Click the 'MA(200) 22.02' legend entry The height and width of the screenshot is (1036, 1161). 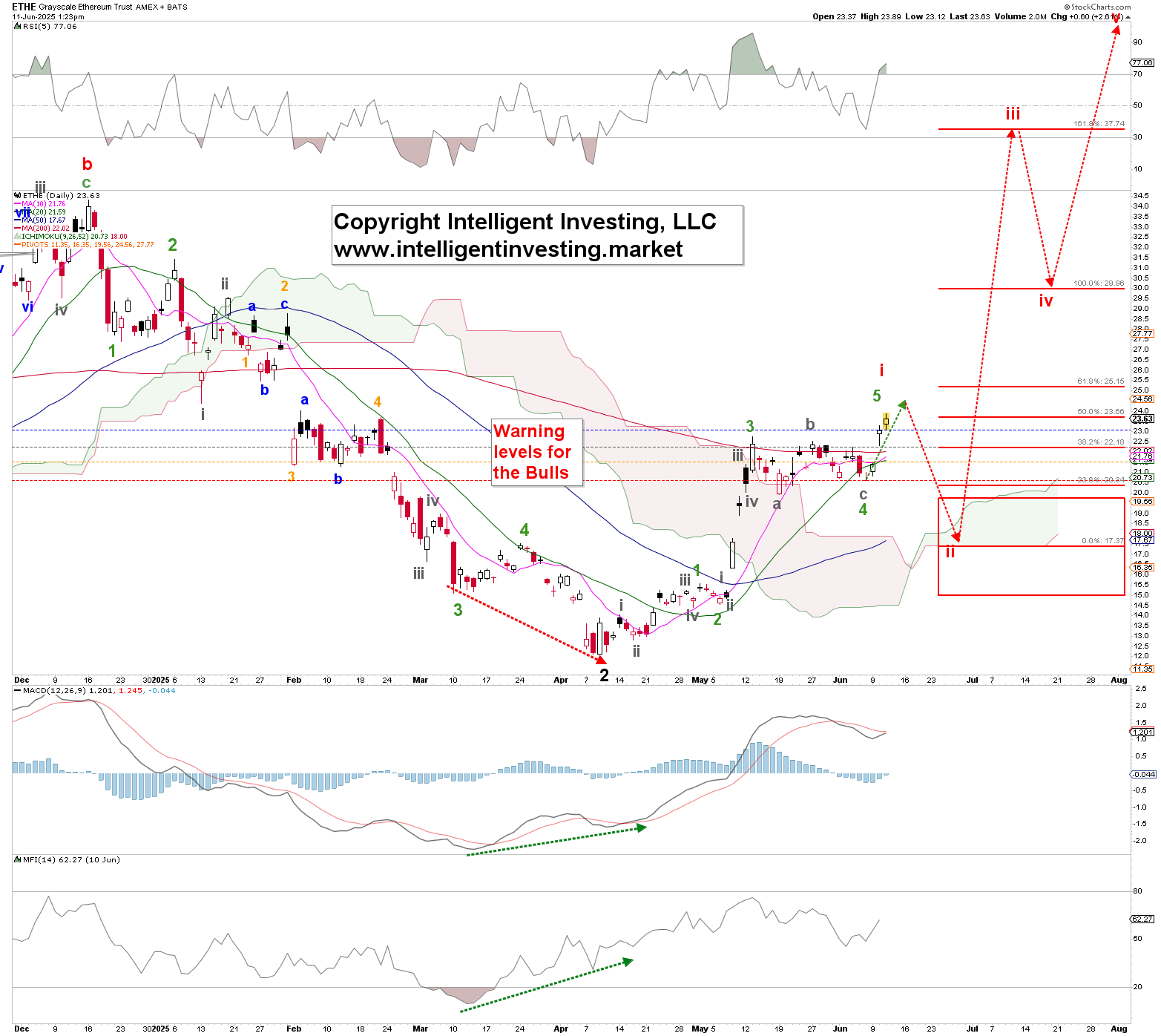[46, 229]
